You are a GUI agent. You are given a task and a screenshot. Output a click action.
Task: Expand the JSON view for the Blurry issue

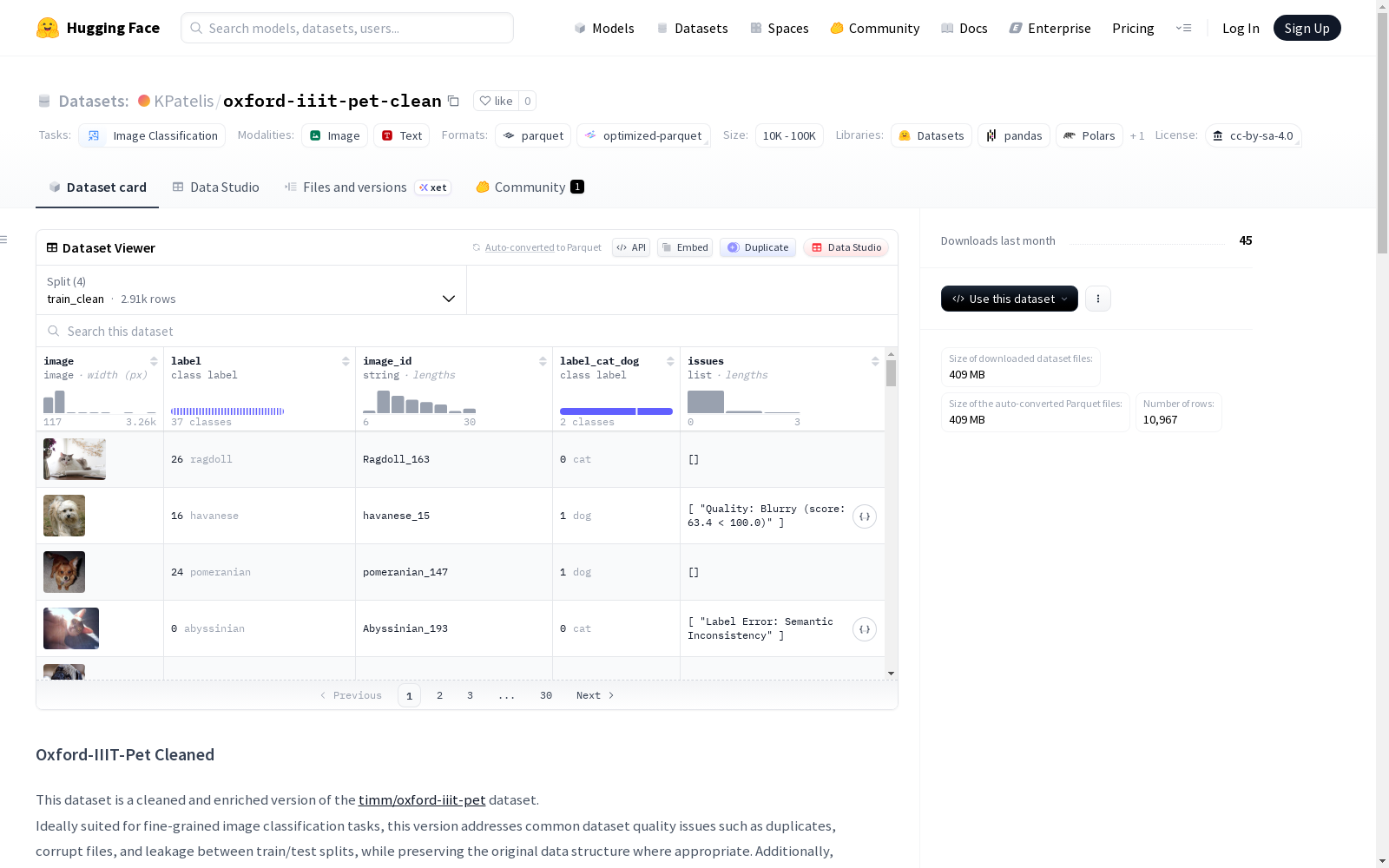[x=865, y=516]
